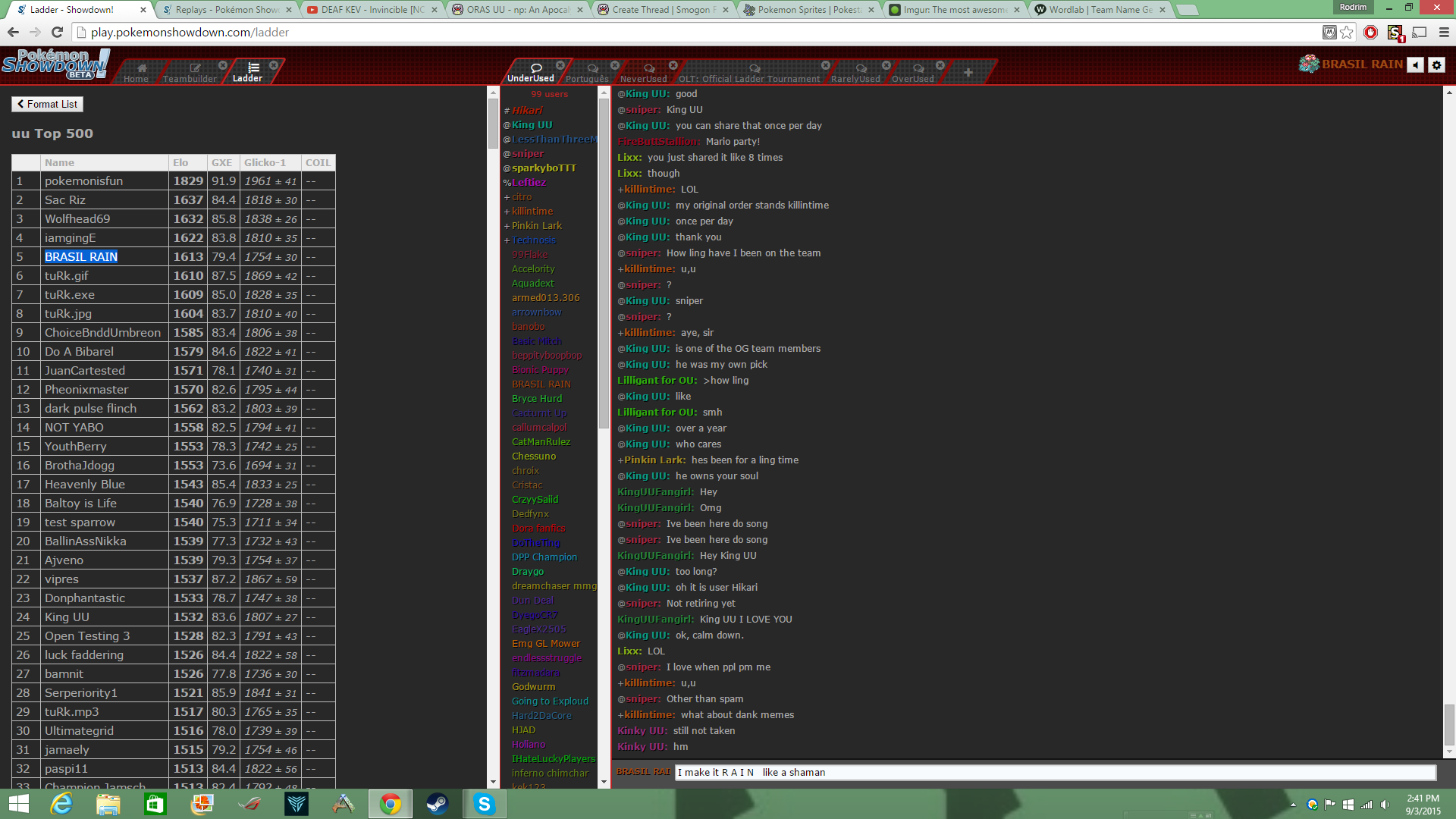Open File Explorer from taskbar
Screen dimensions: 1456x819
click(x=108, y=804)
